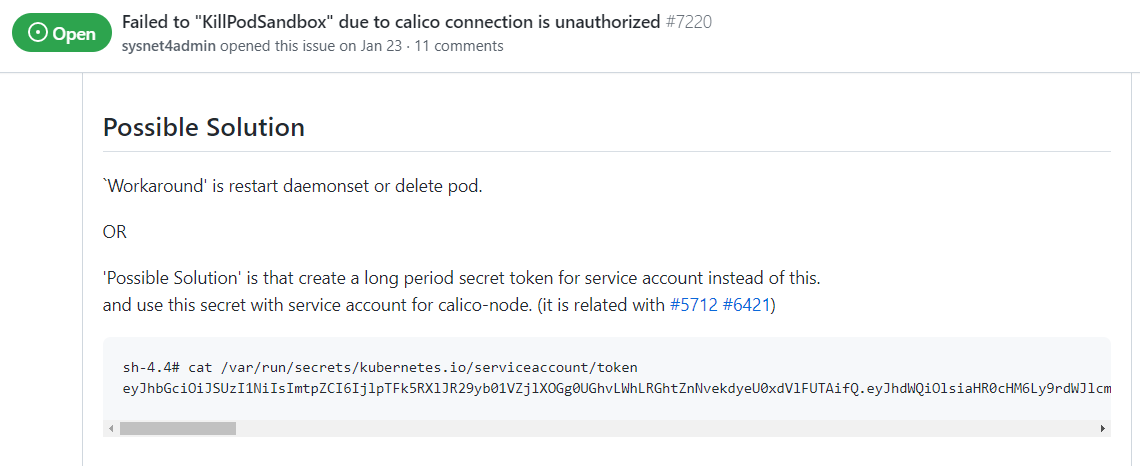This screenshot has width=1140, height=466.
Task: Click the right scroll arrow of the code block
Action: coord(1104,429)
